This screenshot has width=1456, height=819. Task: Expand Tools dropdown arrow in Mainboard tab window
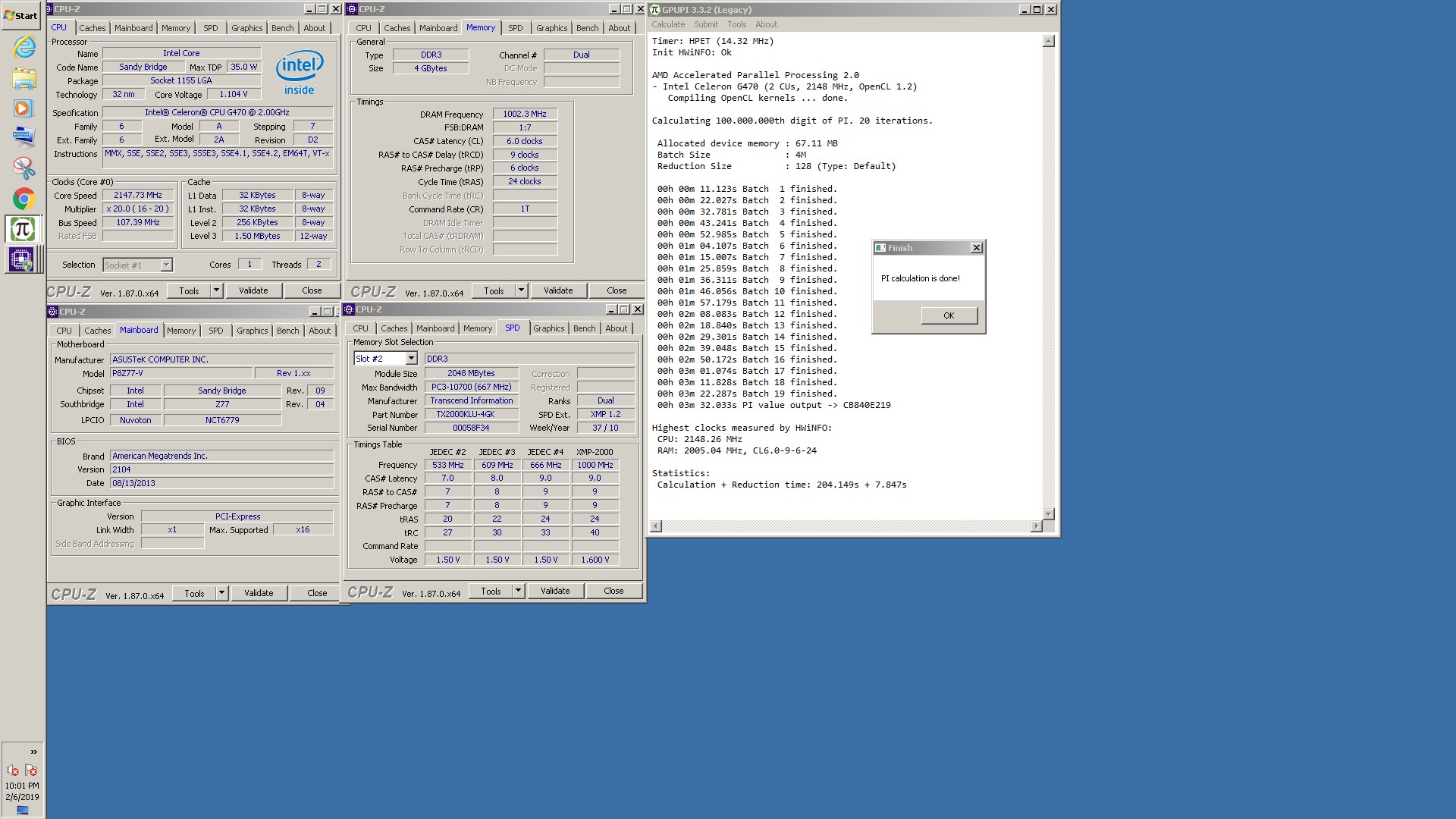(x=221, y=593)
